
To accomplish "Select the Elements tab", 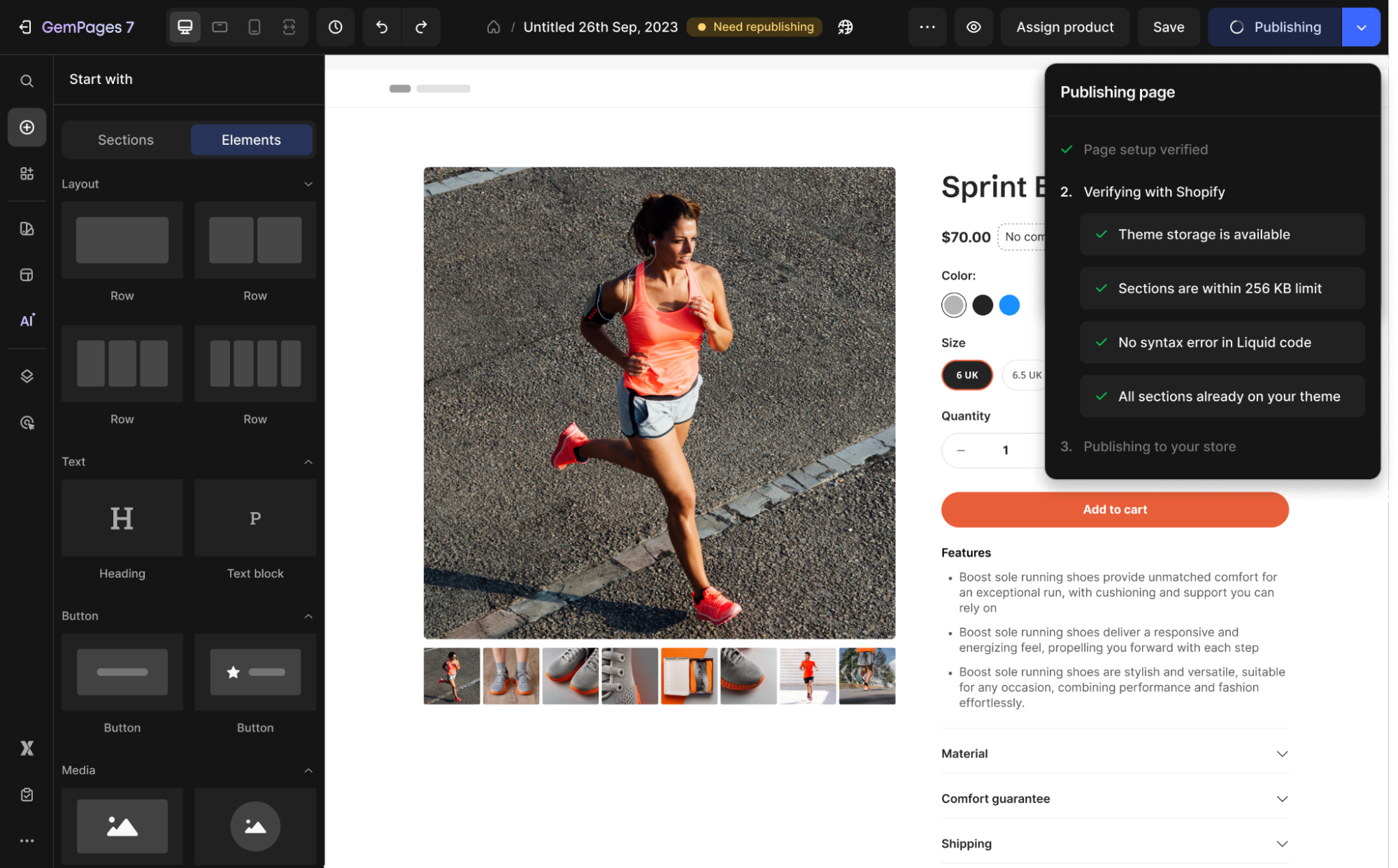I will 251,140.
